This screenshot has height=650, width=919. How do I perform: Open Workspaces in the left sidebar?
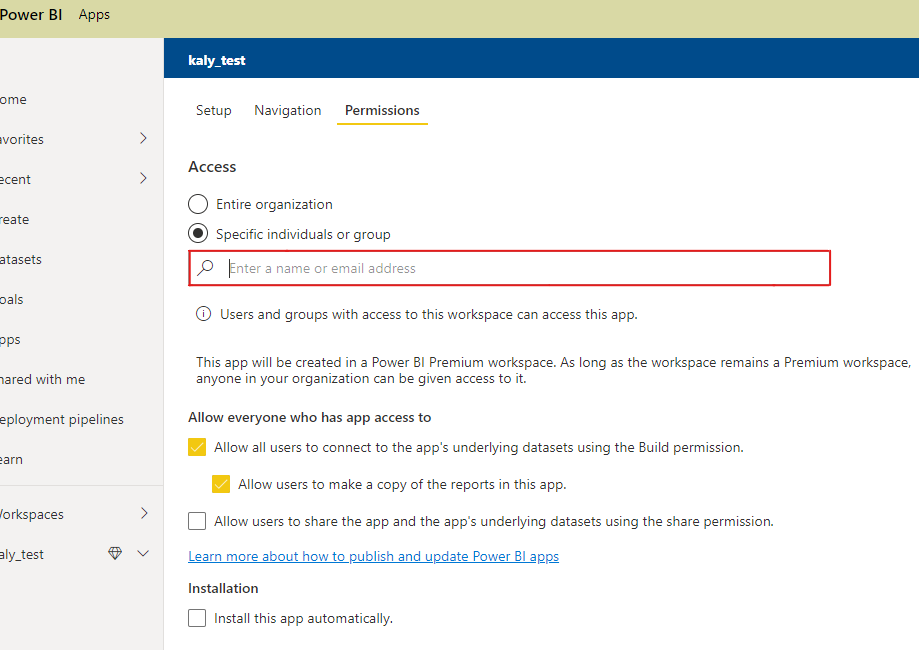click(32, 514)
